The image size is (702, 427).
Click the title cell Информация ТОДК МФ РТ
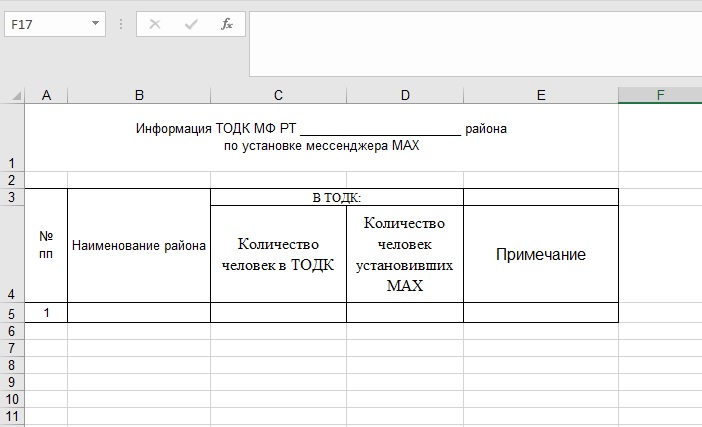321,137
